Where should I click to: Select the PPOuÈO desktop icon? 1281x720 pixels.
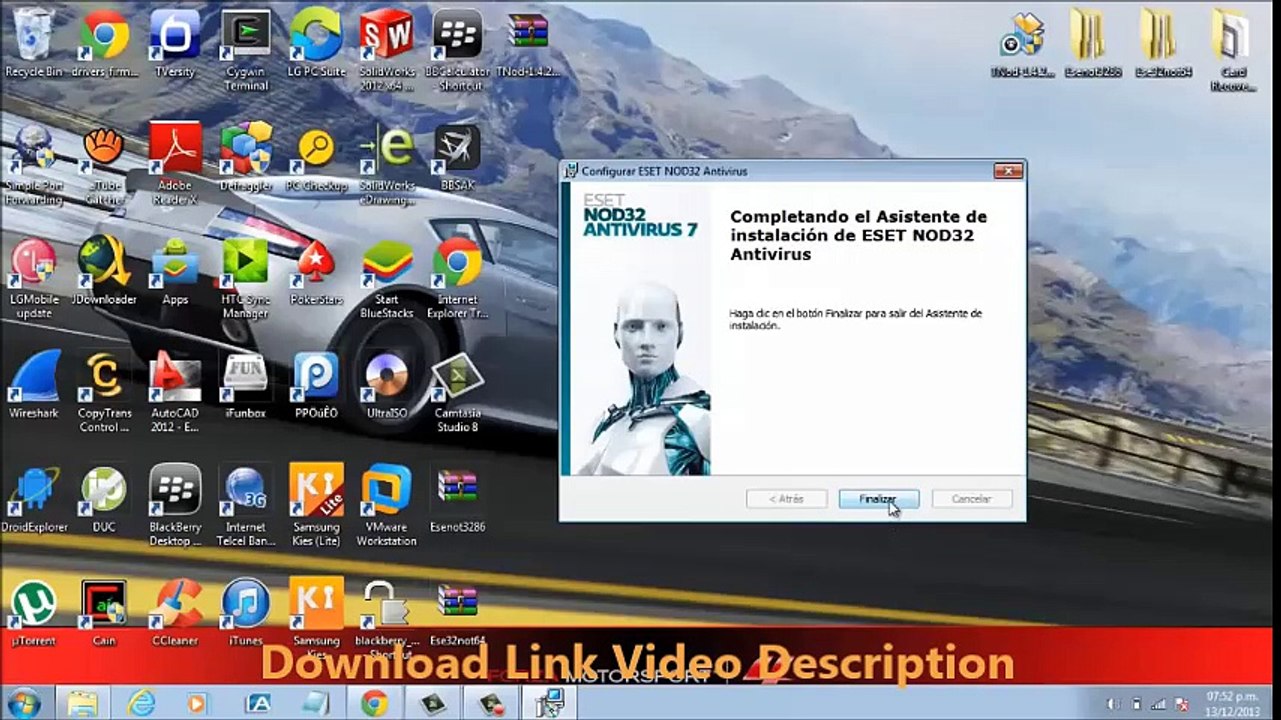[316, 385]
